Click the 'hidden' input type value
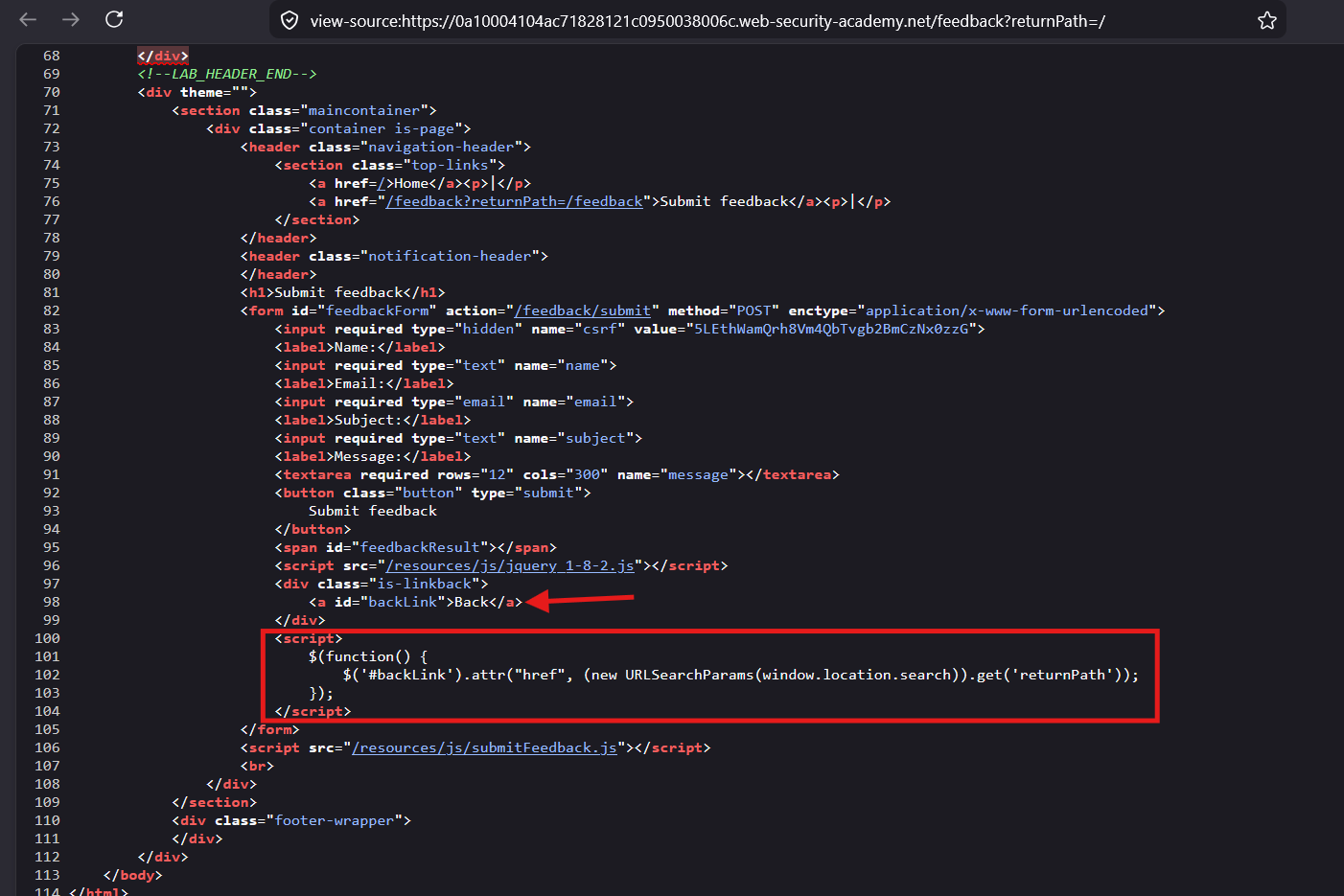The height and width of the screenshot is (896, 1344). [488, 329]
